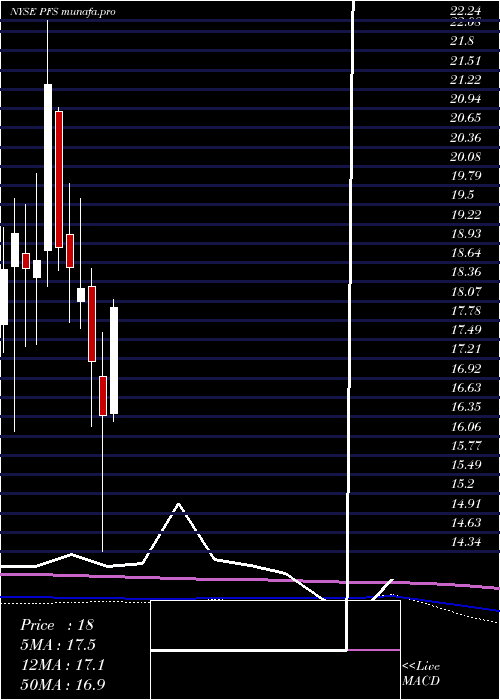Click the 14.91 price axis label
This screenshot has width=500, height=700.
[465, 503]
